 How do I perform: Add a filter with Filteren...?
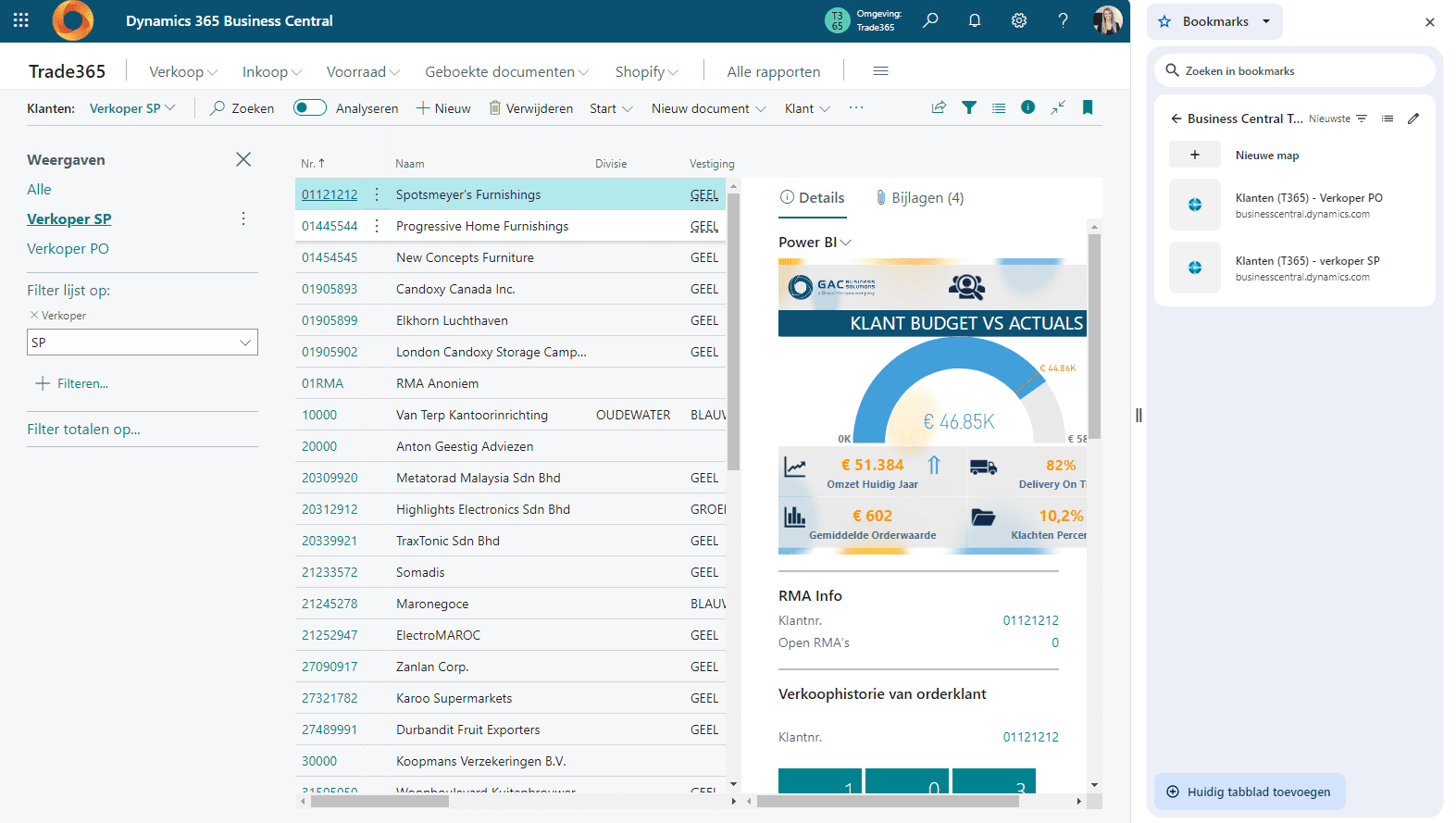point(71,383)
